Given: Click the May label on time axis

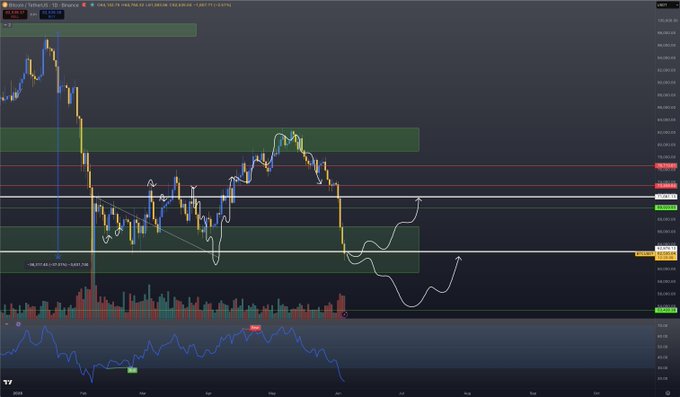Looking at the screenshot, I should pos(272,393).
